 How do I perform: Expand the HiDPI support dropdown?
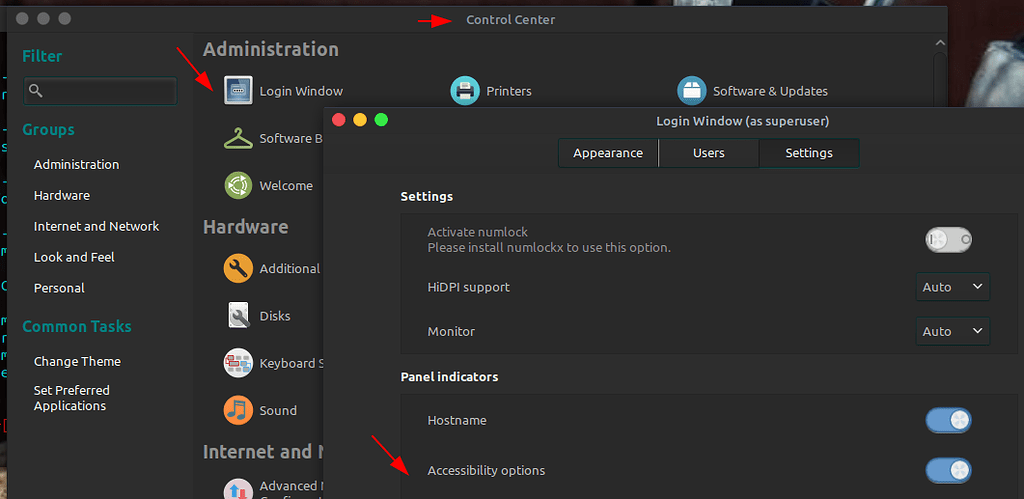click(953, 287)
